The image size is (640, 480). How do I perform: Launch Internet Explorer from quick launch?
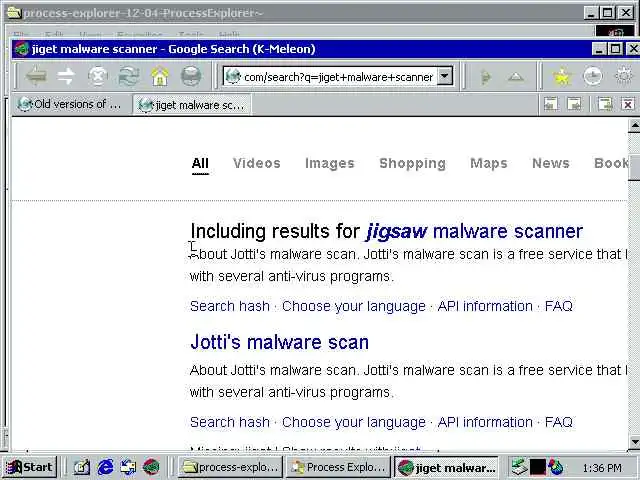(105, 467)
